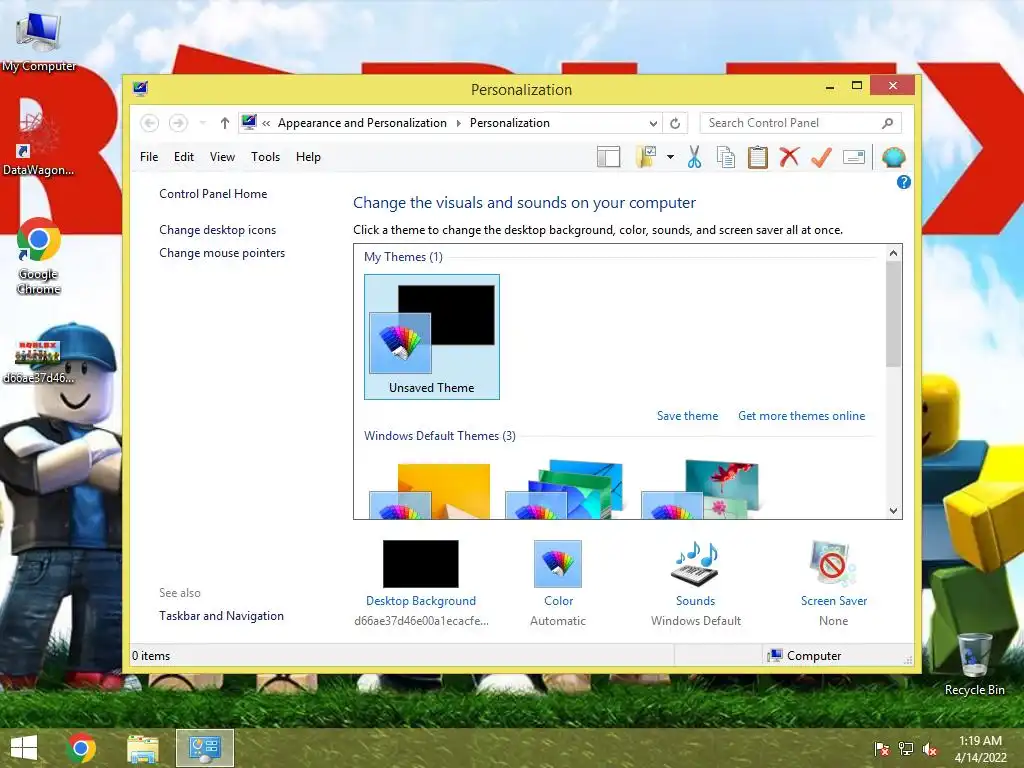
Task: Select the Unsaved Theme thumbnail
Action: (x=432, y=337)
